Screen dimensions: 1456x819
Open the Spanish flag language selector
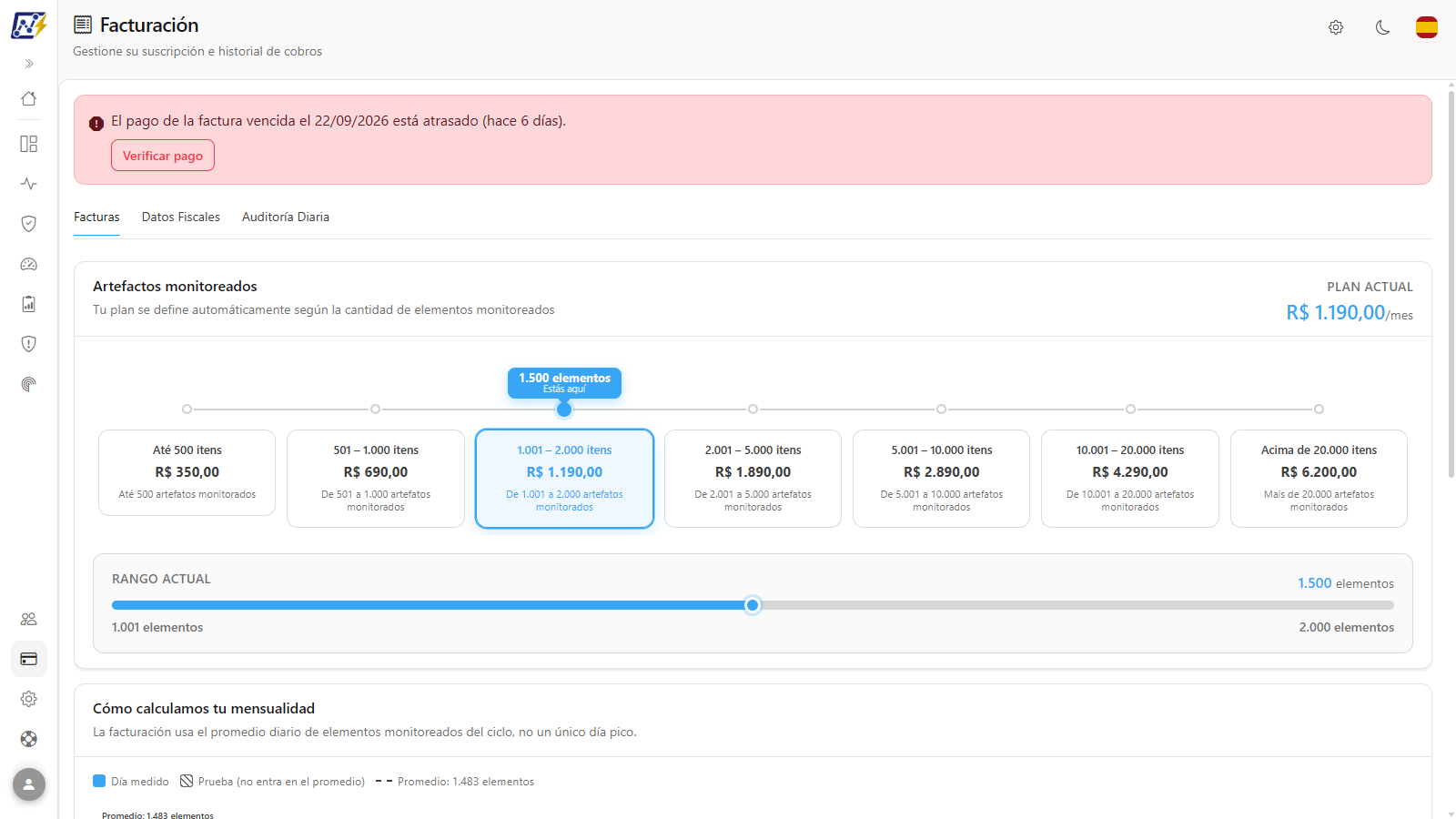point(1427,27)
